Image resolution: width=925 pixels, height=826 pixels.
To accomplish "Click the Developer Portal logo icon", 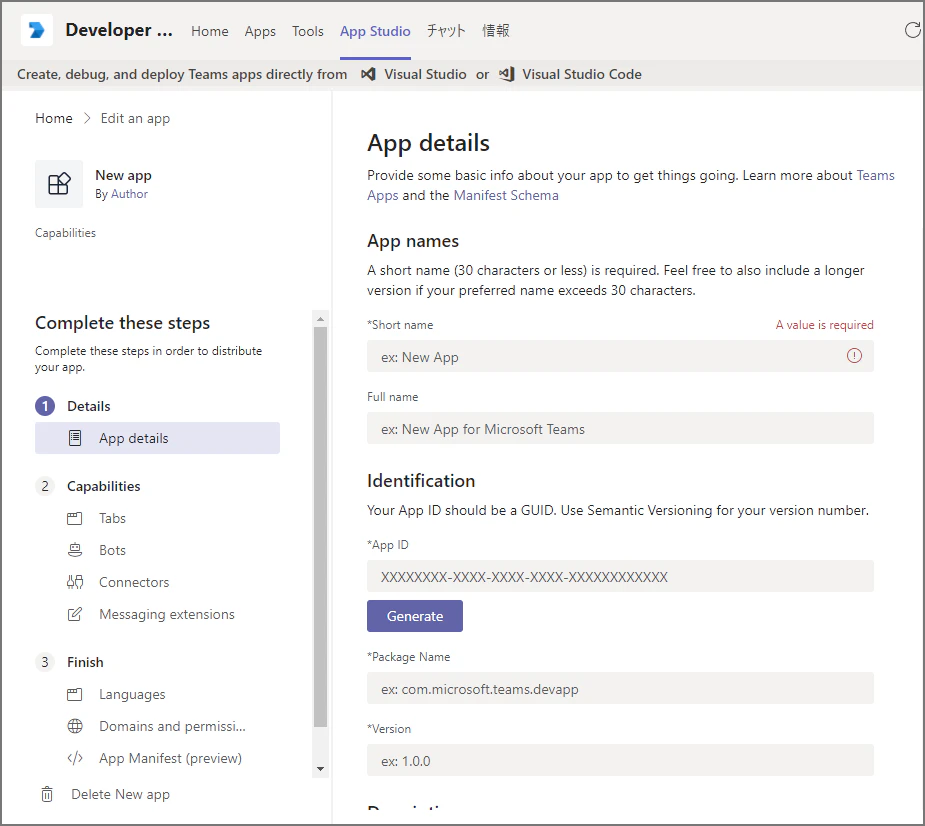I will point(37,30).
